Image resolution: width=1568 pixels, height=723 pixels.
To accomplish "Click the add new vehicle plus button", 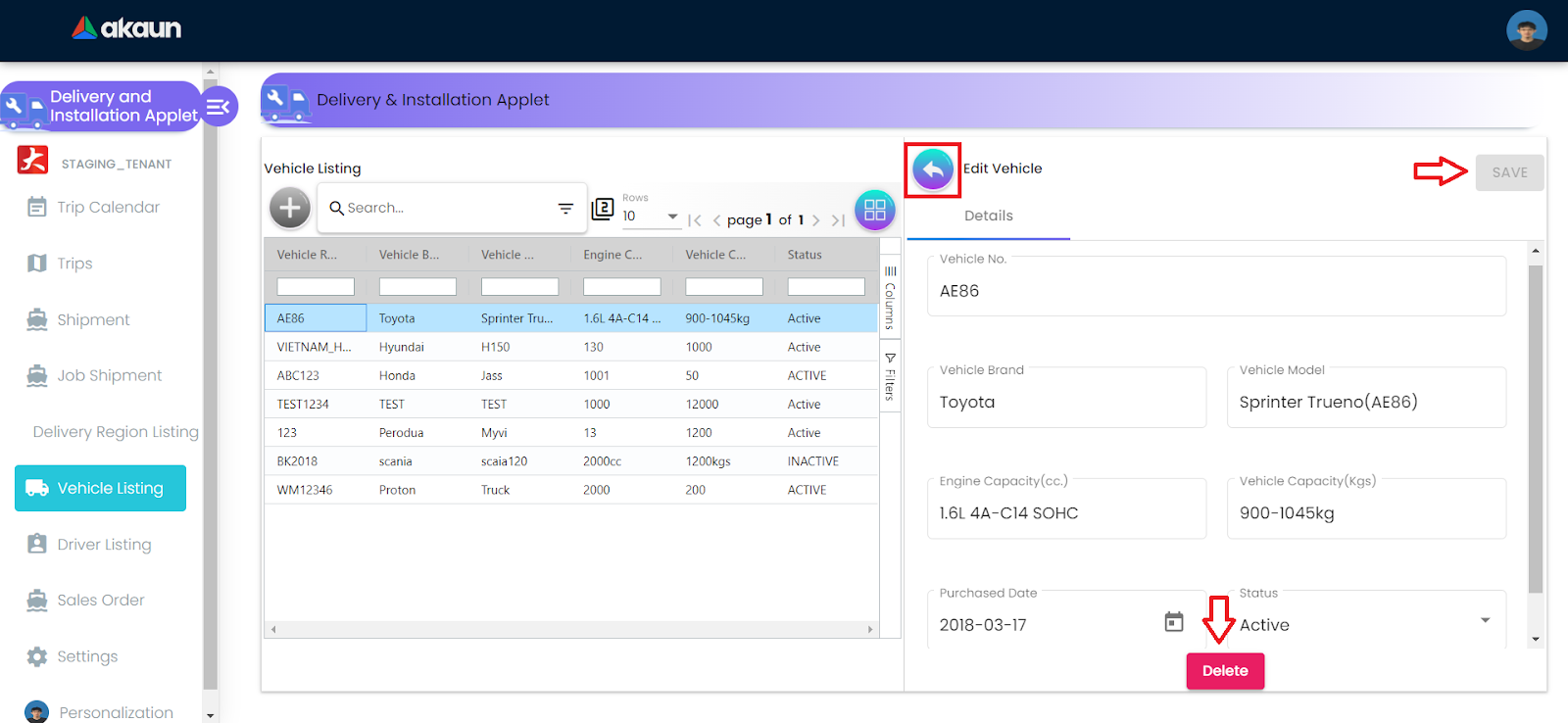I will click(290, 208).
